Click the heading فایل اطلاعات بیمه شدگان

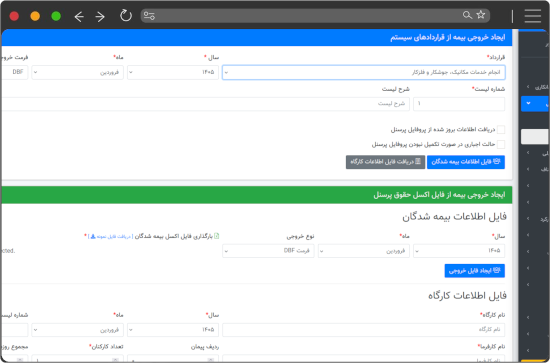tap(454, 217)
